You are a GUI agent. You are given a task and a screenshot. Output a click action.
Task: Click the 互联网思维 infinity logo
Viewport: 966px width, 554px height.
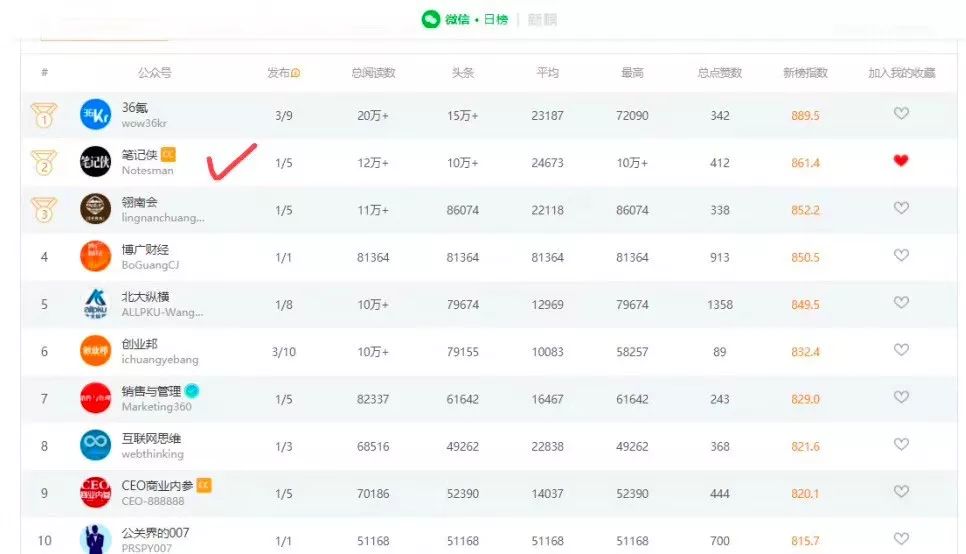[x=95, y=446]
